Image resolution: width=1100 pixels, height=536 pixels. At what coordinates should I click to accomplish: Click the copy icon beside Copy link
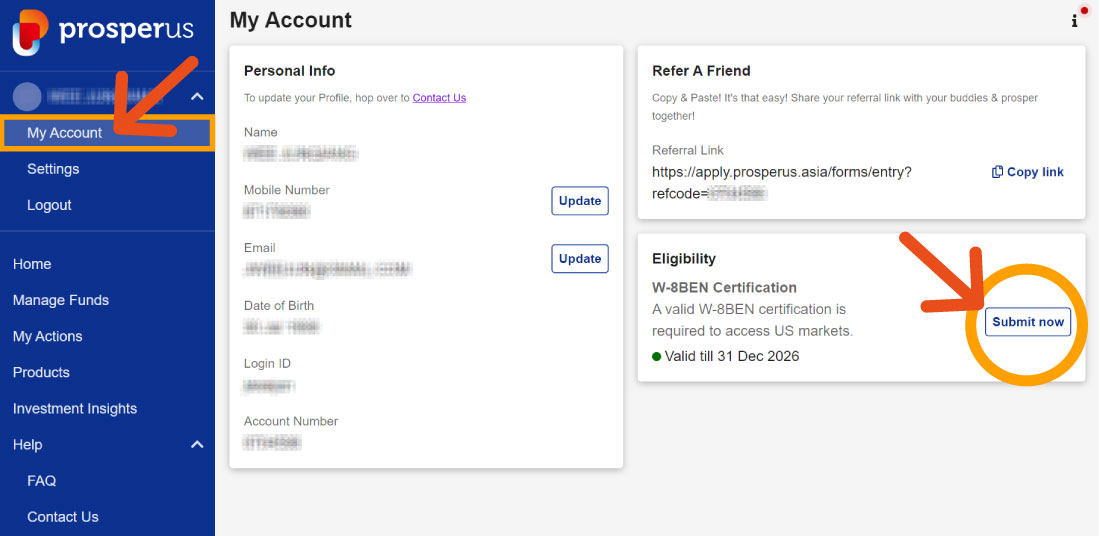point(997,172)
